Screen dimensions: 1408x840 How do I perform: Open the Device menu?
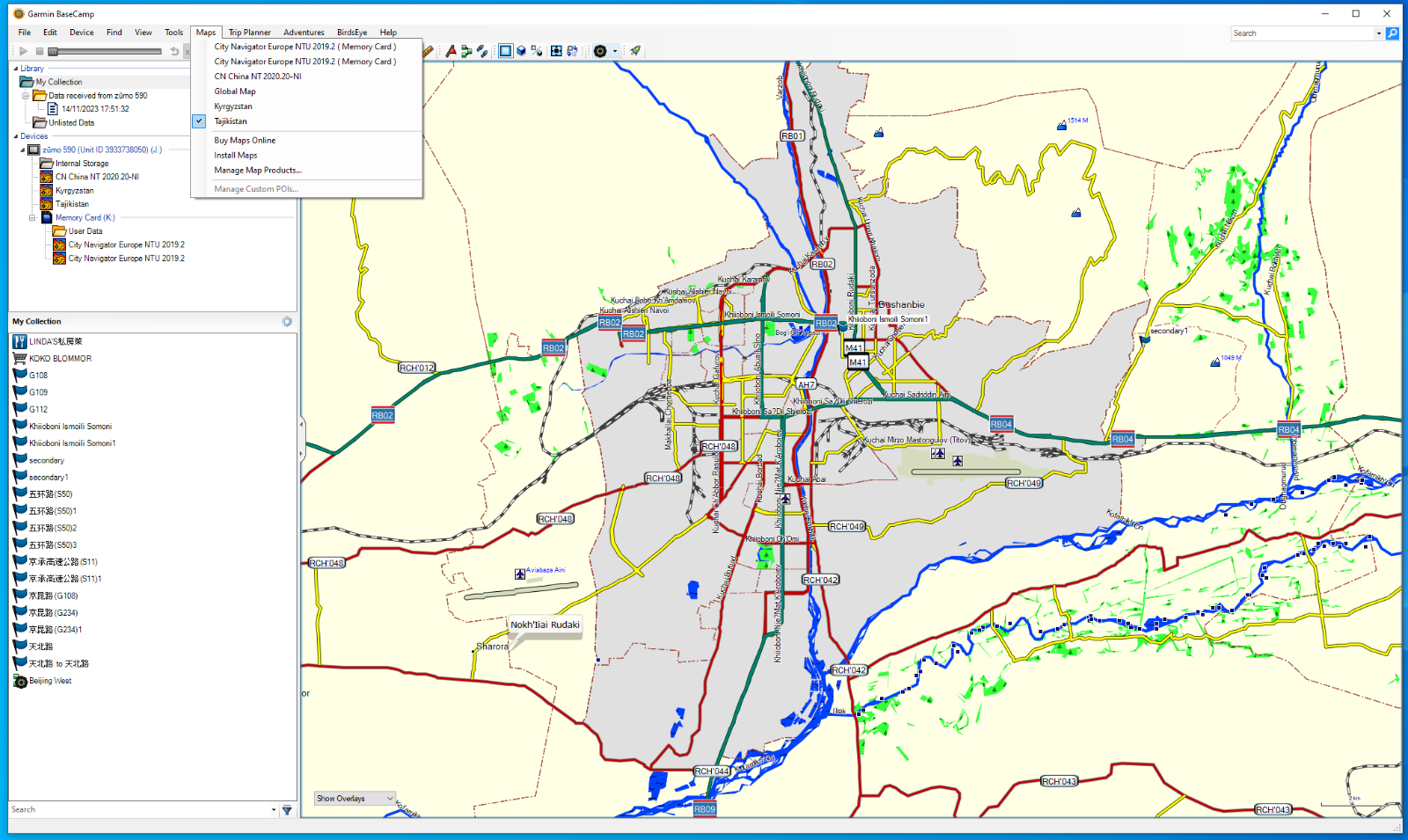pyautogui.click(x=82, y=33)
